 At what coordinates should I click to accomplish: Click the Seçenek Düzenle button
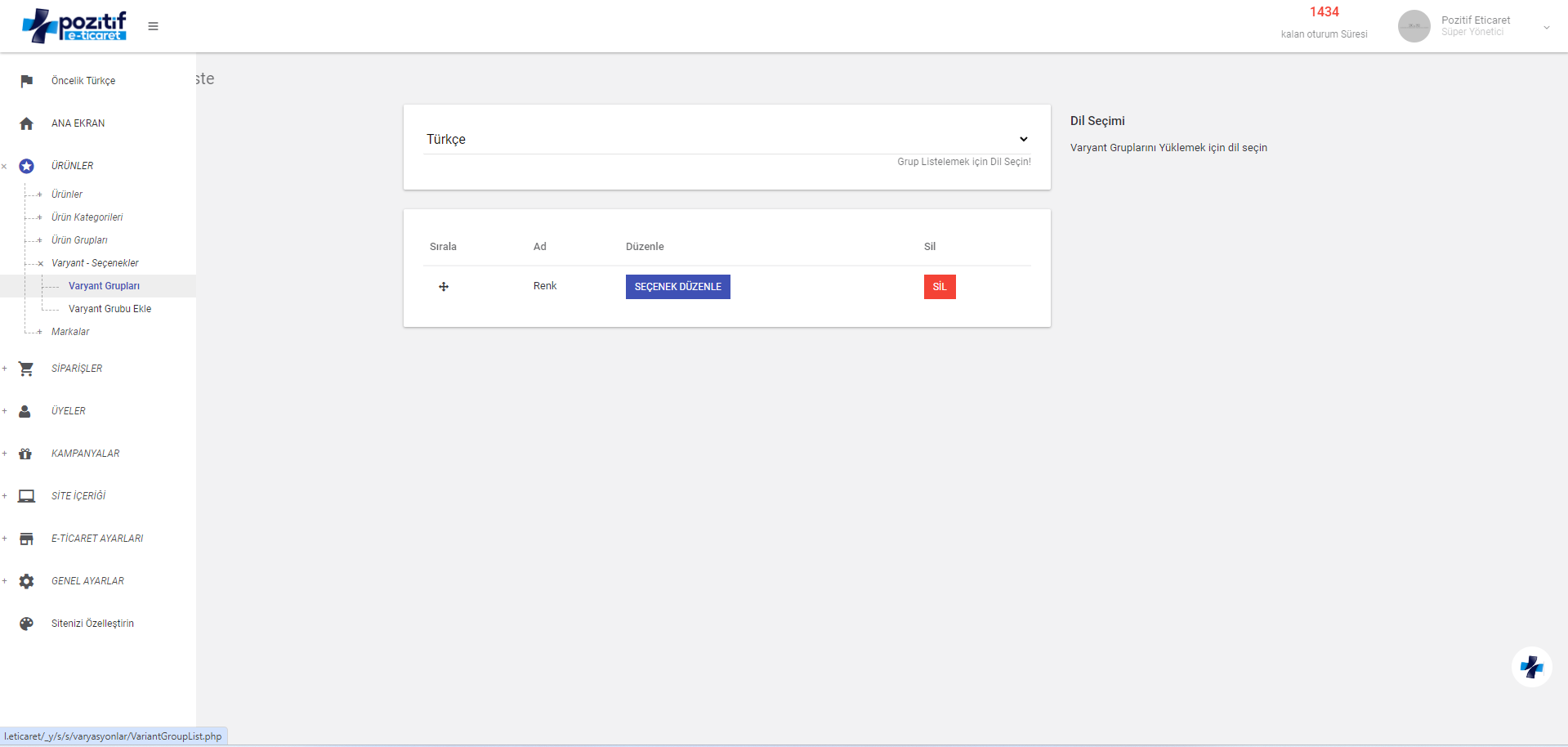(x=677, y=287)
